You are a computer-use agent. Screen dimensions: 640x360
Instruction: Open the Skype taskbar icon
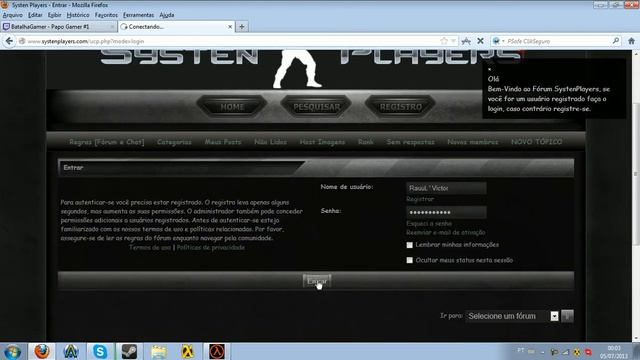coord(100,351)
